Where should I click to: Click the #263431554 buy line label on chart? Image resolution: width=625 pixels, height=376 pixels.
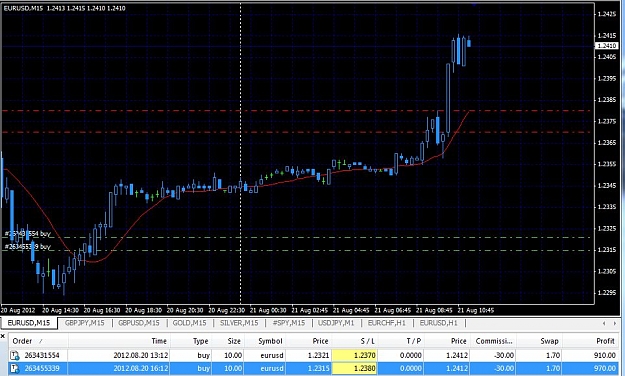(x=28, y=234)
